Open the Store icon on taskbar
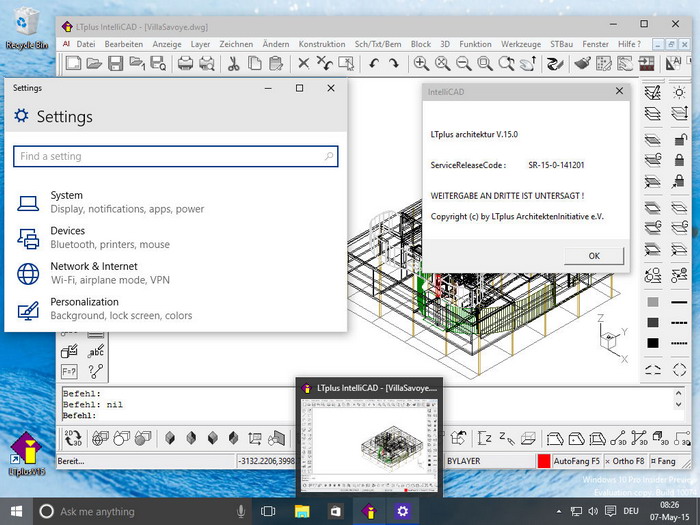 [x=336, y=511]
